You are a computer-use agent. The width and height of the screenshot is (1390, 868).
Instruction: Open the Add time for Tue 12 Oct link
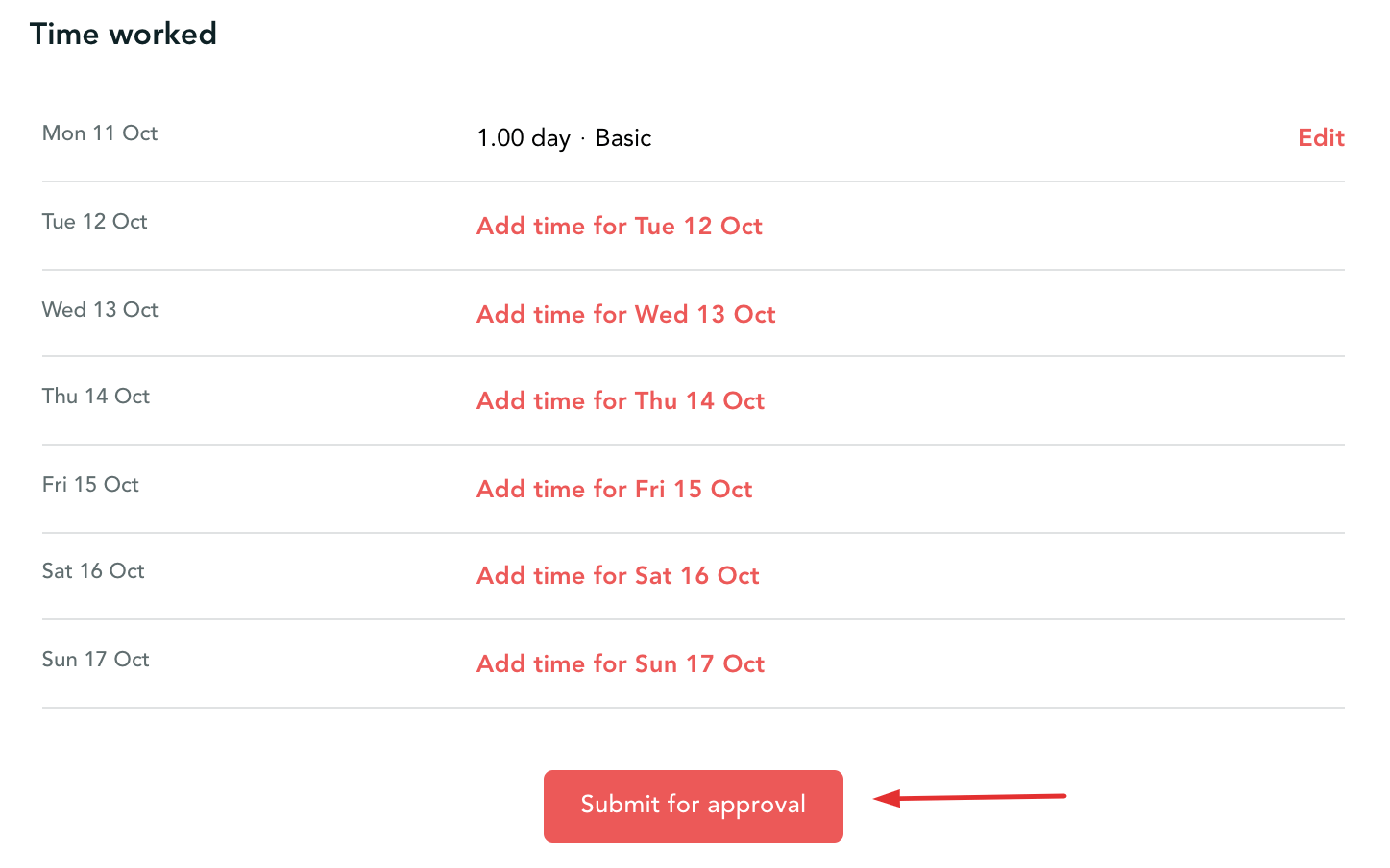pyautogui.click(x=620, y=226)
